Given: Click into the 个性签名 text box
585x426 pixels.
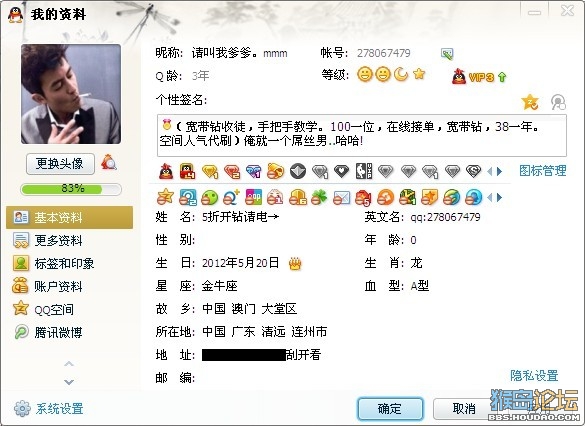Looking at the screenshot, I should (362, 135).
